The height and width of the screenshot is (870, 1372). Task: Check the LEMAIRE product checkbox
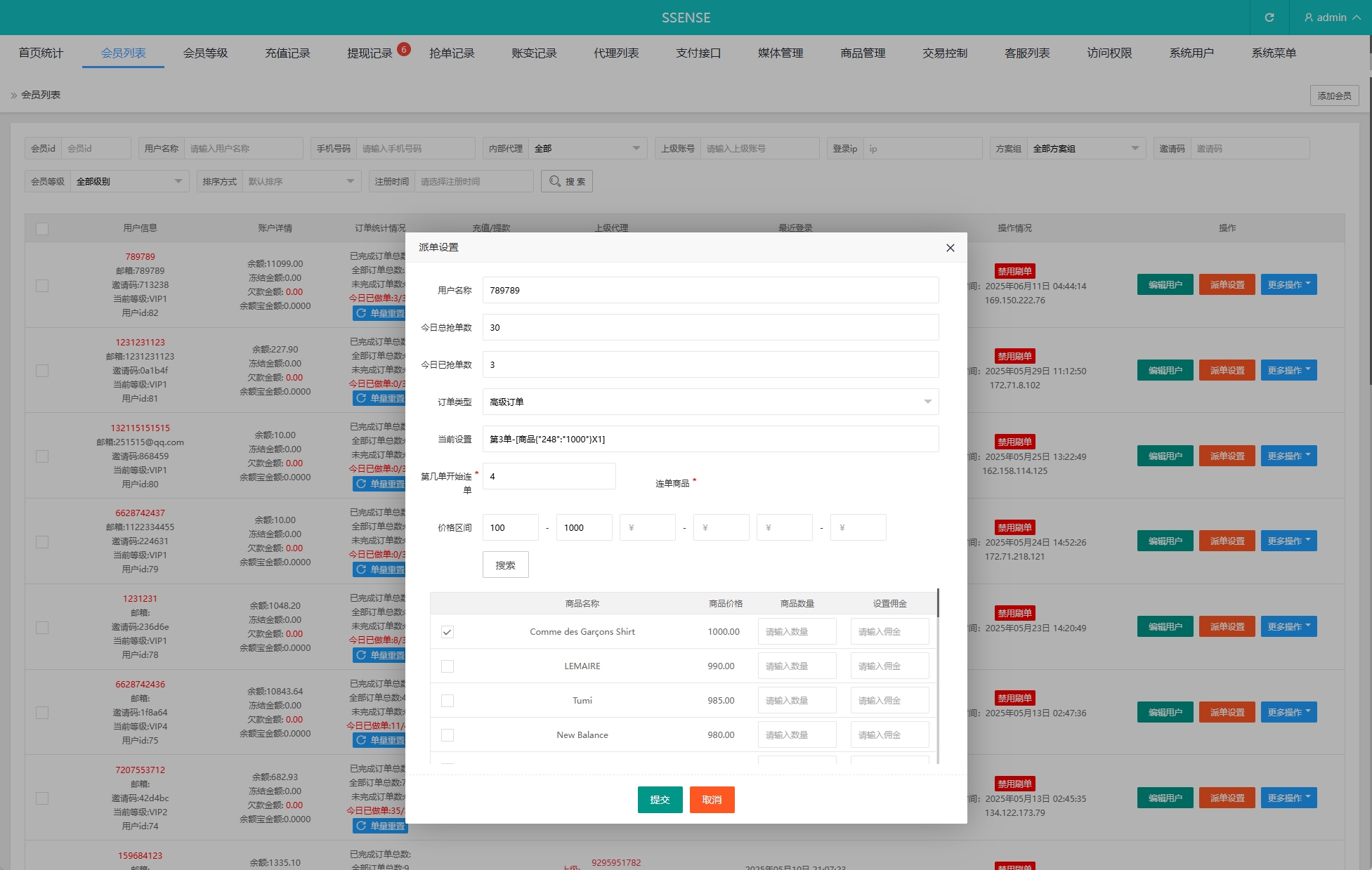[447, 666]
